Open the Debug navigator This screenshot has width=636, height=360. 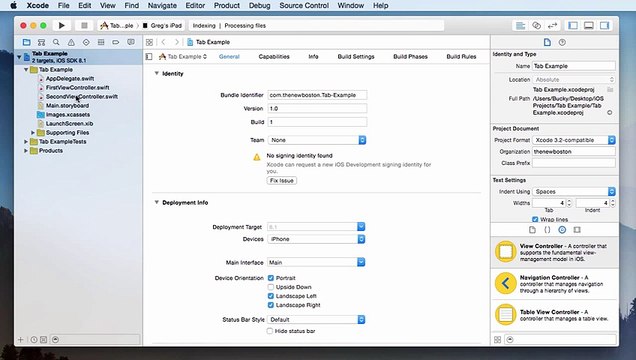(101, 42)
